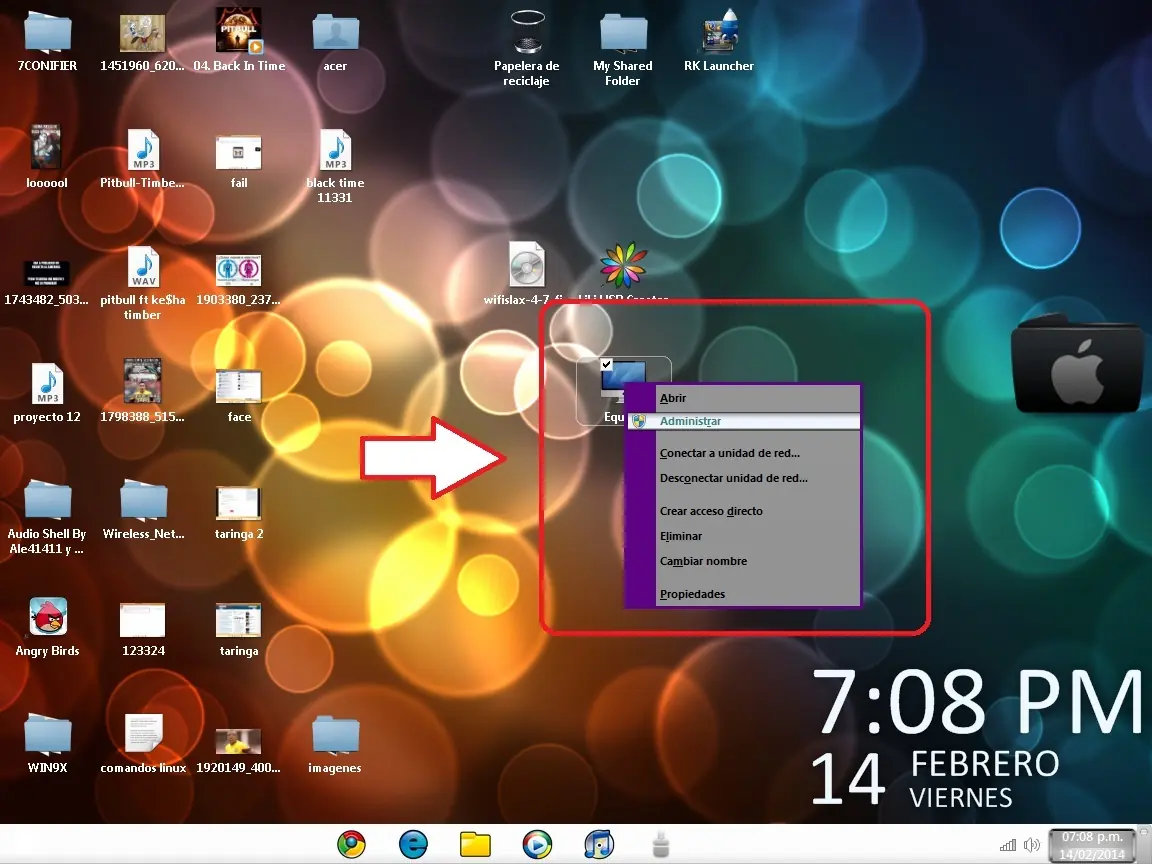Open network signal tray icon
This screenshot has height=864, width=1152.
coord(1008,845)
